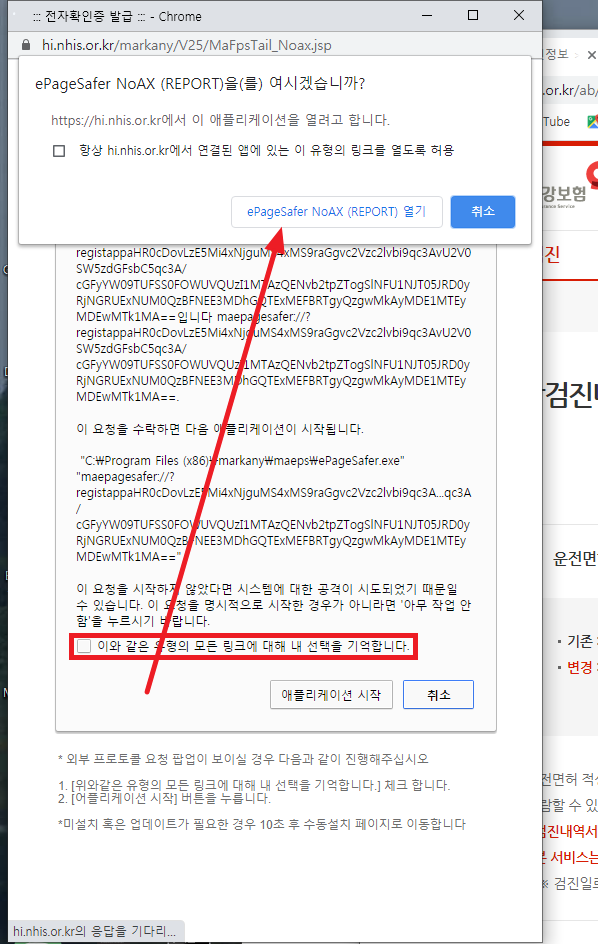Open the Tube bookmark in the background browser
The width and height of the screenshot is (598, 944).
(556, 122)
